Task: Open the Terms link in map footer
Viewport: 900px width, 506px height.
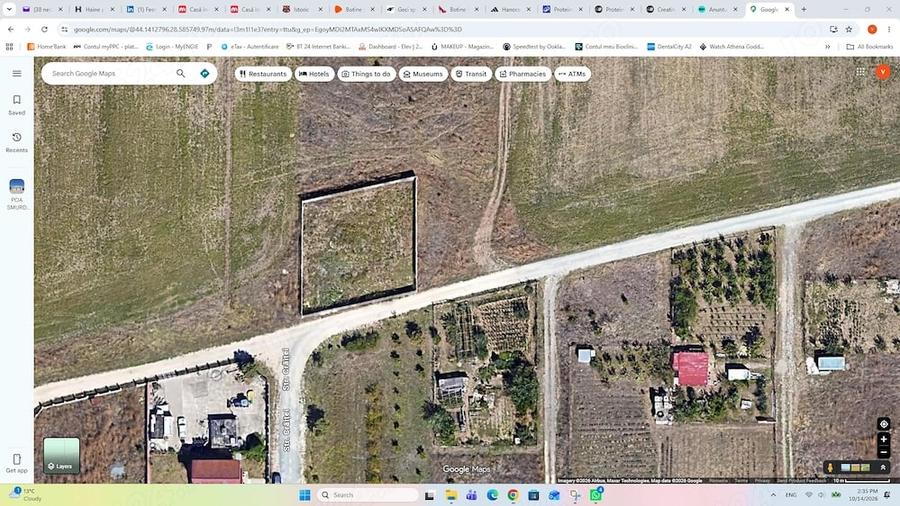Action: [x=741, y=481]
